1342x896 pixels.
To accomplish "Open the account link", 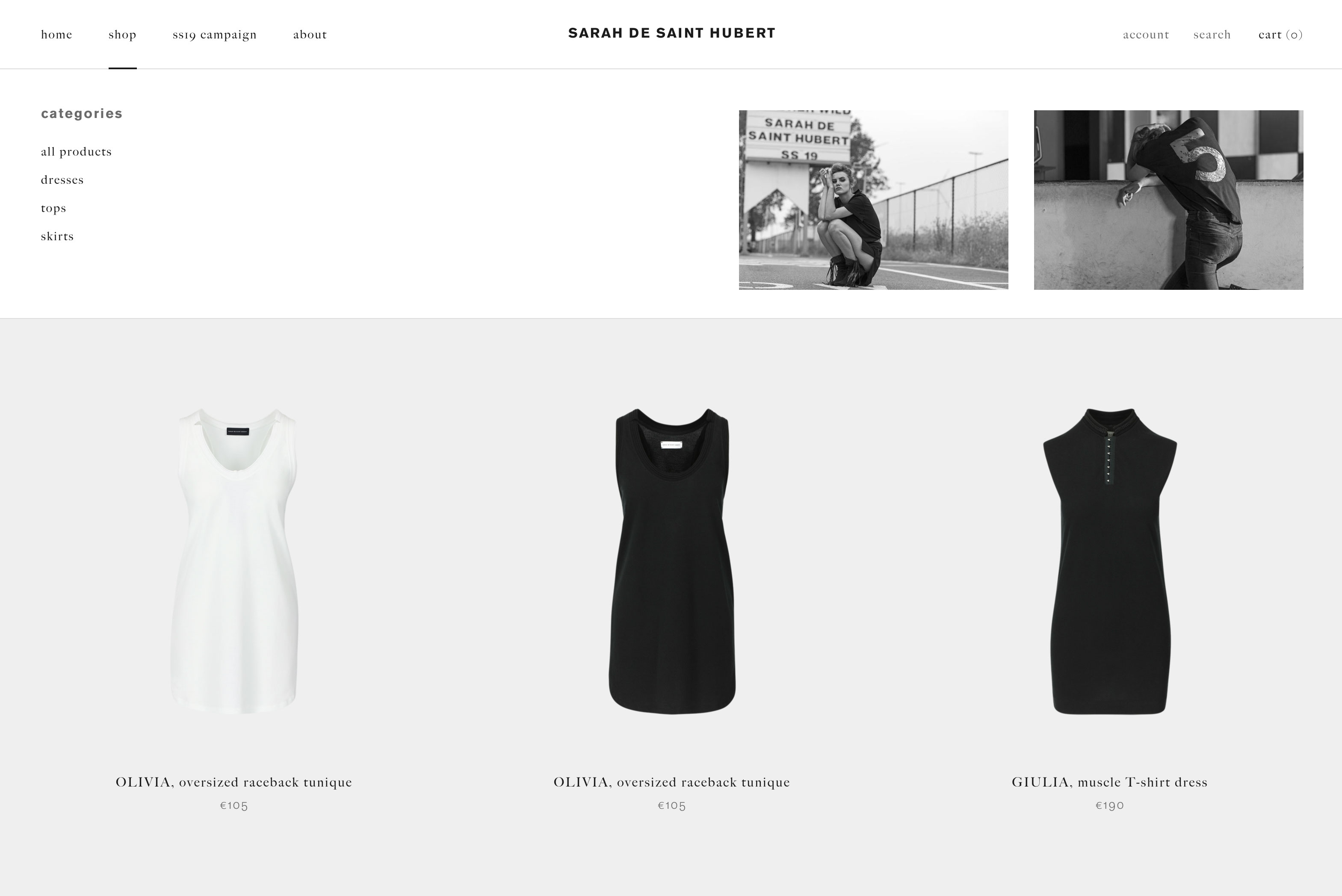I will tap(1145, 34).
